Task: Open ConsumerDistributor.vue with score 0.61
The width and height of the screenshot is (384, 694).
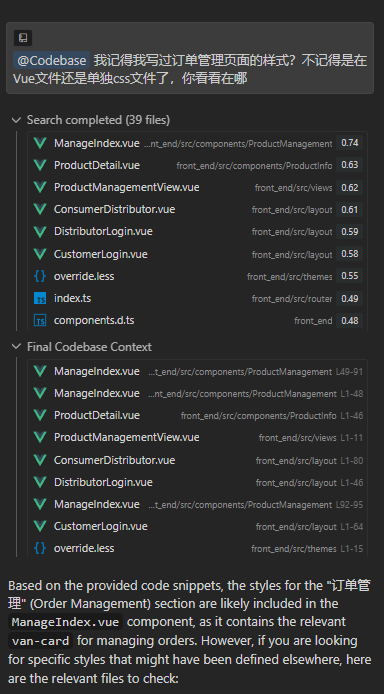Action: [197, 209]
